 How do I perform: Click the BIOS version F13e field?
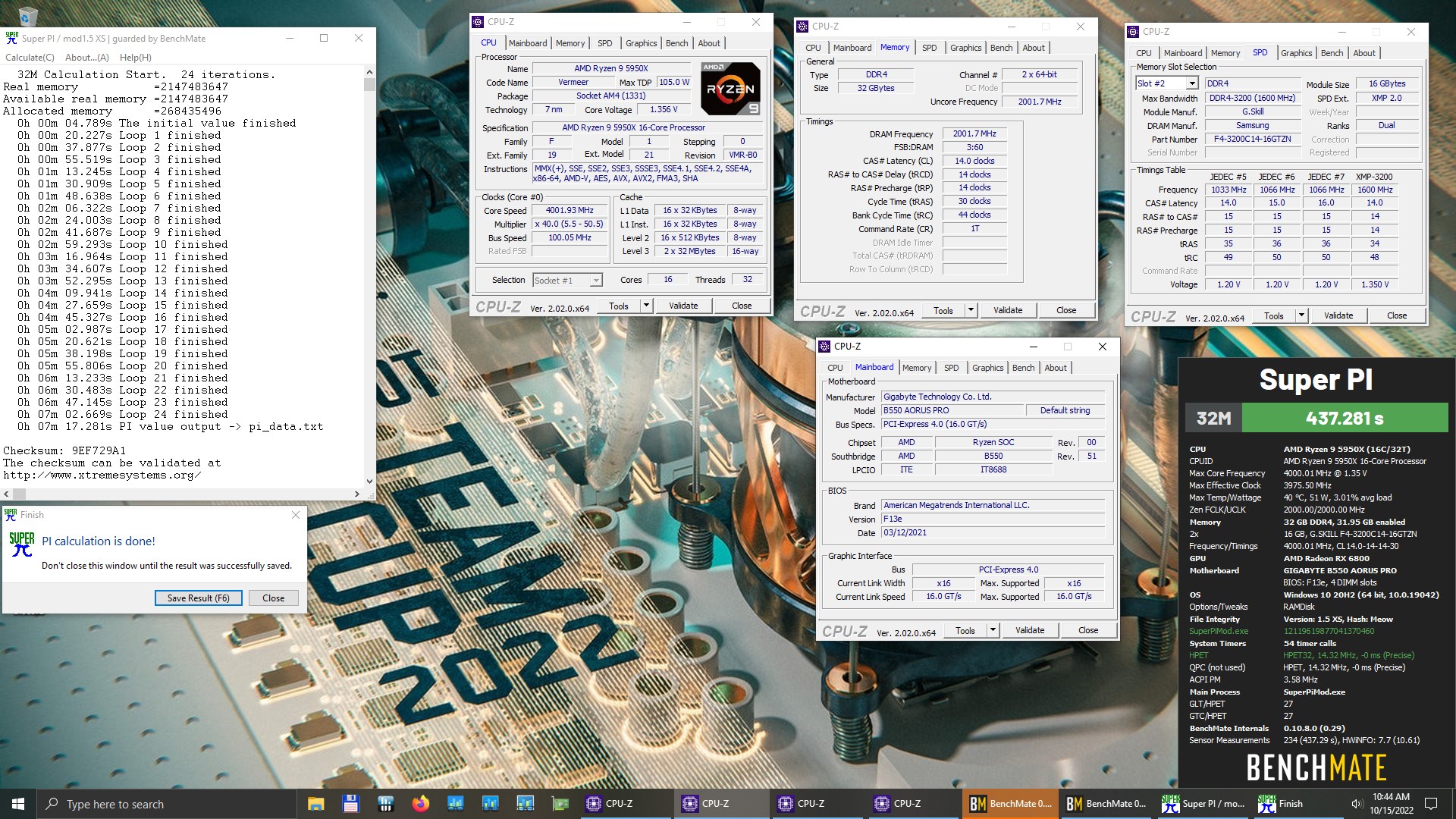(x=993, y=519)
